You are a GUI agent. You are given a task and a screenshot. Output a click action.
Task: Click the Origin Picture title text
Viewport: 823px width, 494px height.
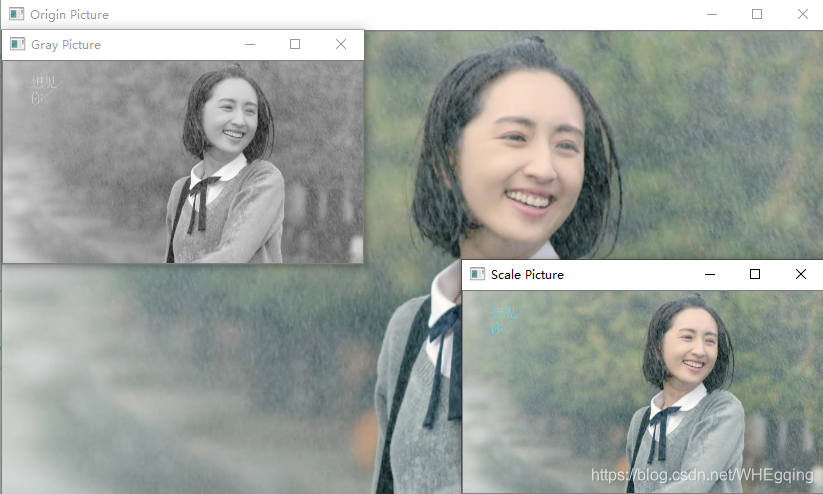click(x=69, y=15)
